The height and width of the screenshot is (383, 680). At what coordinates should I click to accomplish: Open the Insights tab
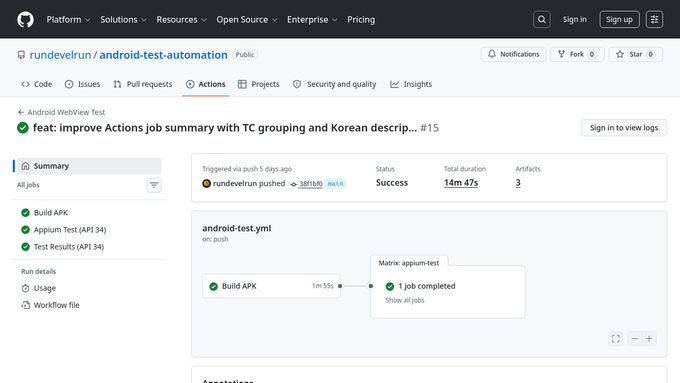pyautogui.click(x=411, y=84)
